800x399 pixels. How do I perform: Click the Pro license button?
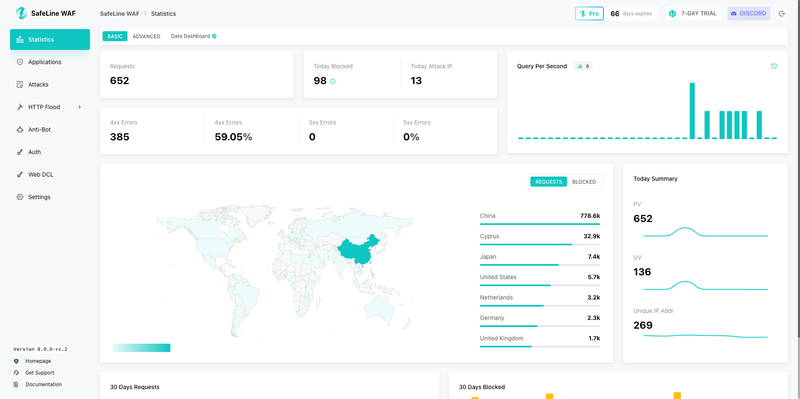589,14
